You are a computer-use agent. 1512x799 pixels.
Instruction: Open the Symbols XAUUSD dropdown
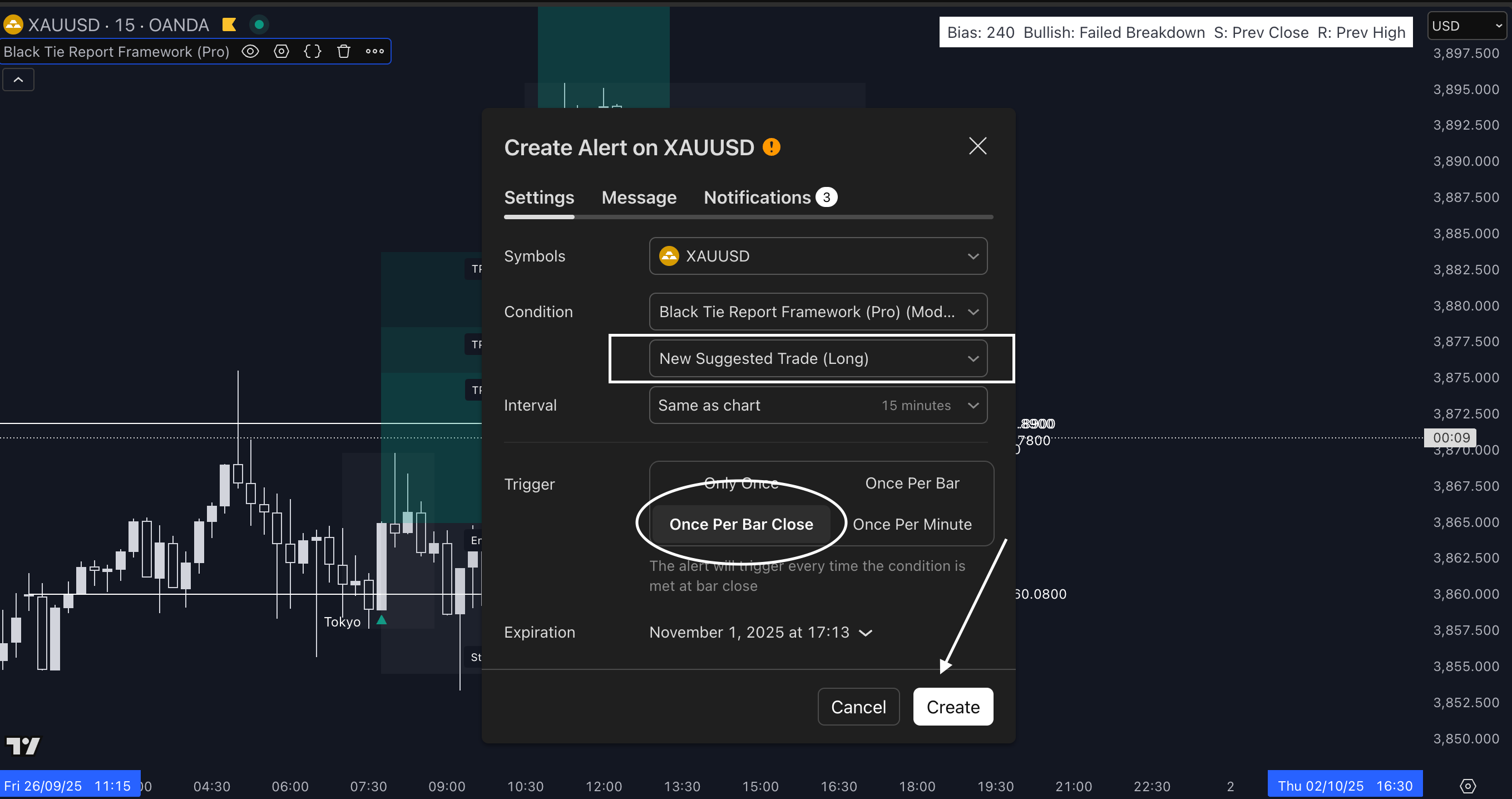coord(818,256)
